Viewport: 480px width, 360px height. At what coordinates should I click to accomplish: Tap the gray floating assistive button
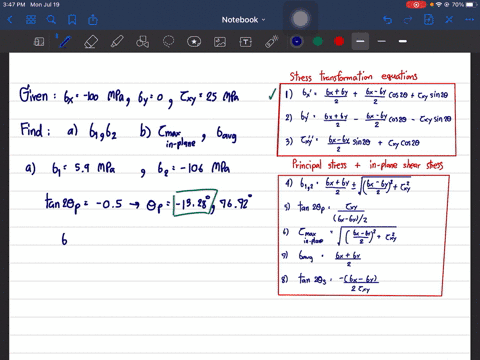click(300, 19)
